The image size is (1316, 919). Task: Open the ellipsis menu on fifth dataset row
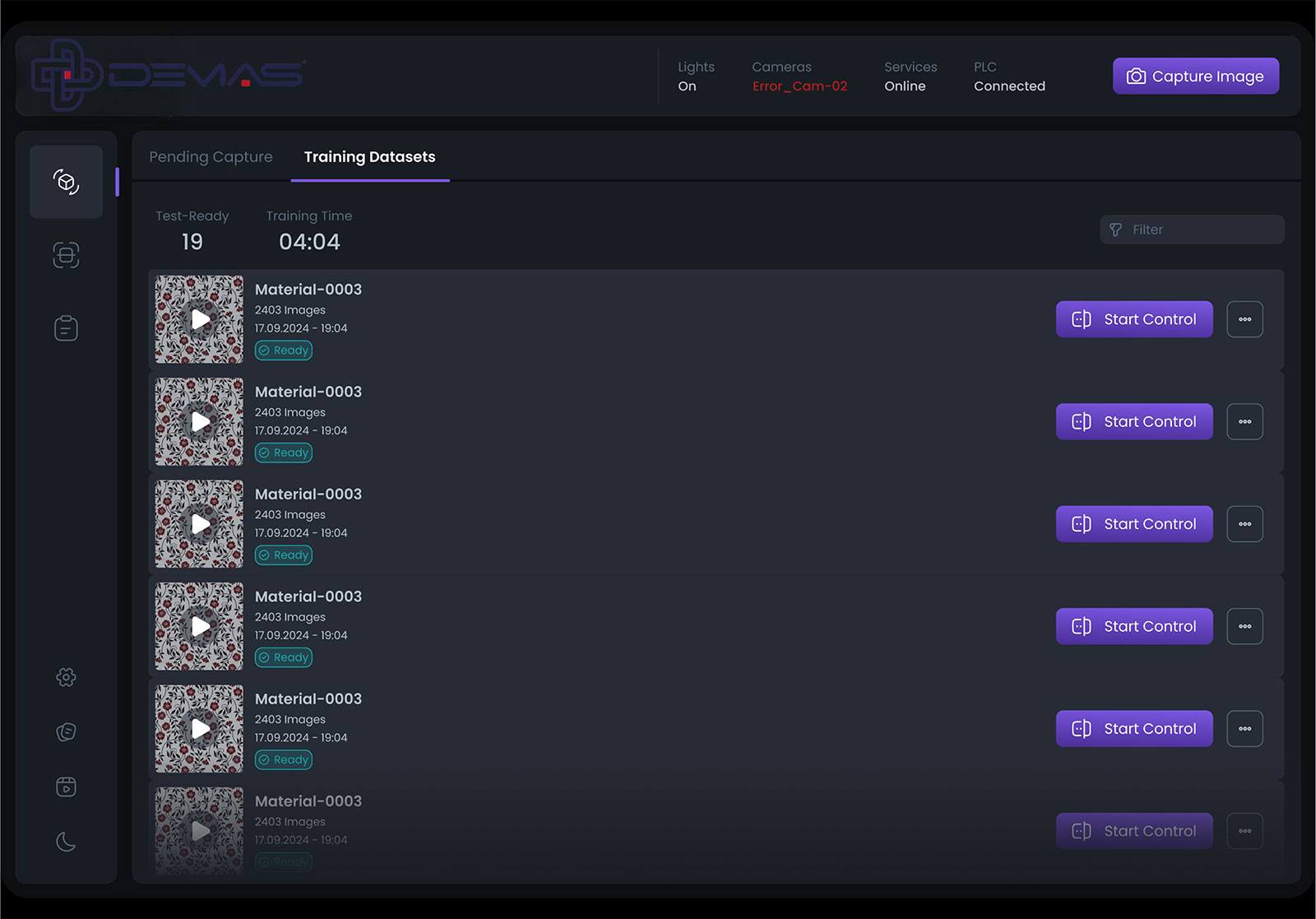click(x=1244, y=729)
